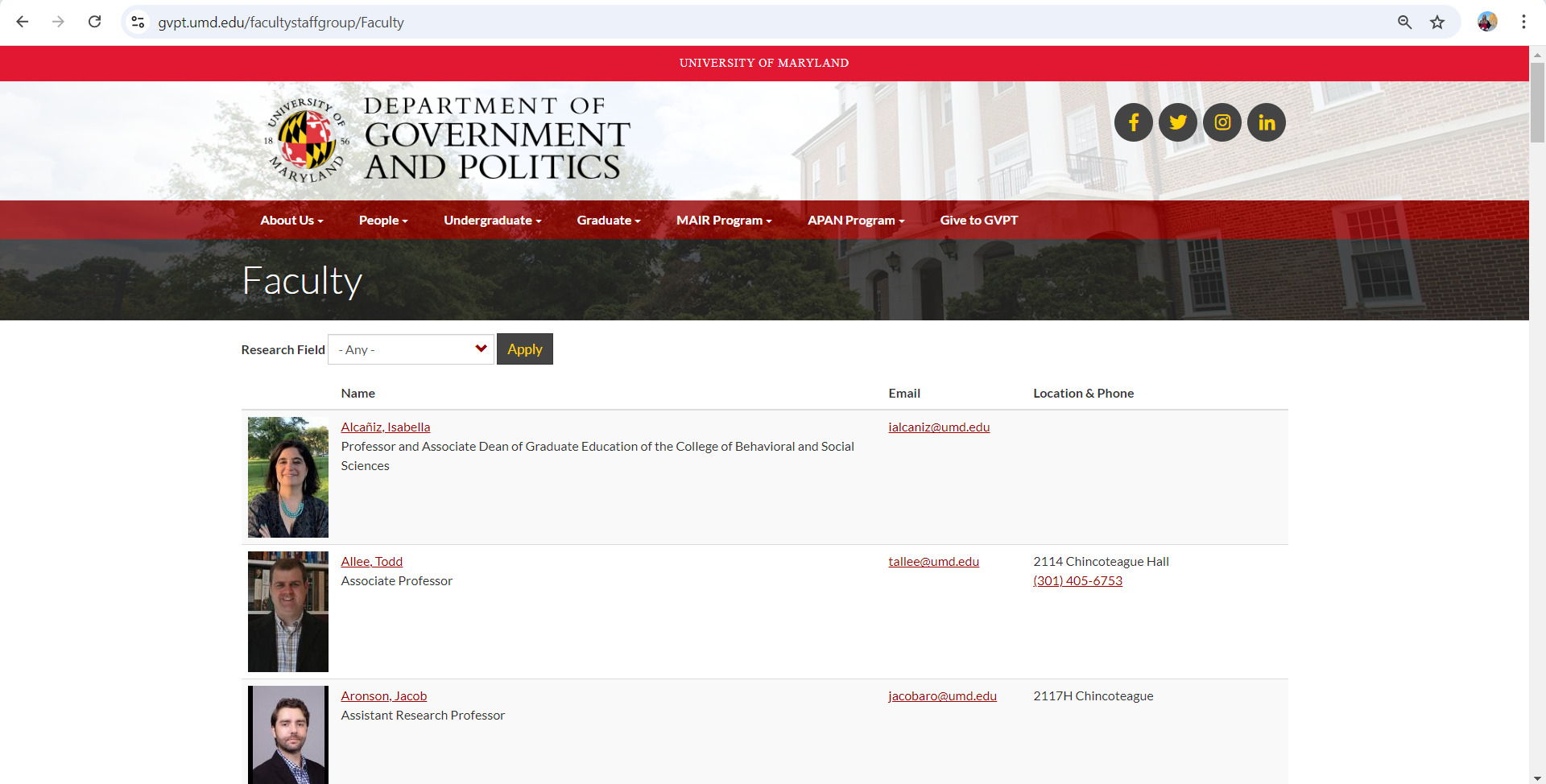Click the zoom magnifier icon in address bar

click(1404, 22)
